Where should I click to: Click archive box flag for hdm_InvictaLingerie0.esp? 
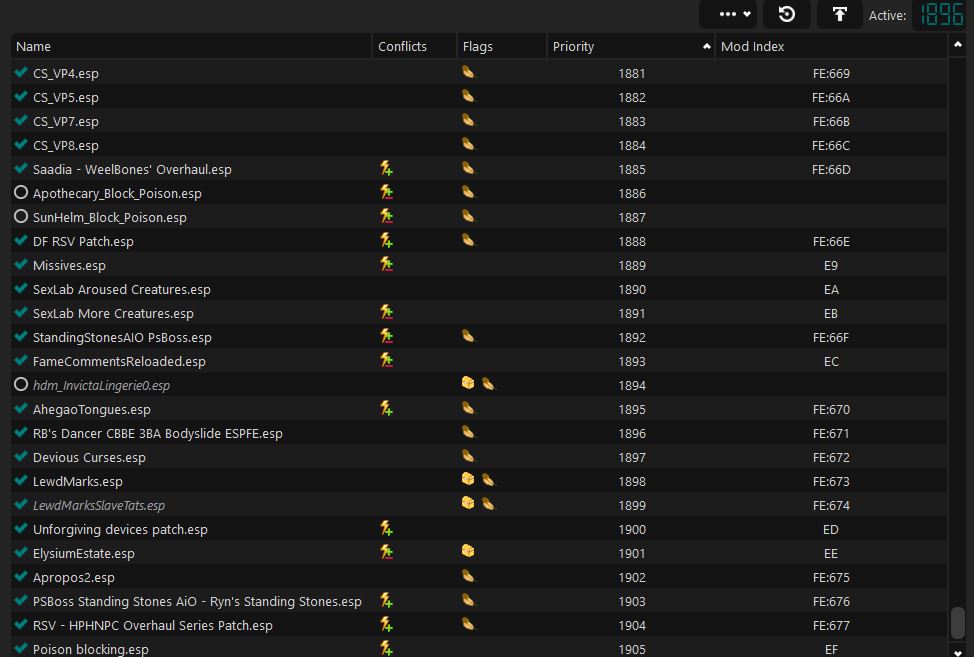(x=468, y=383)
